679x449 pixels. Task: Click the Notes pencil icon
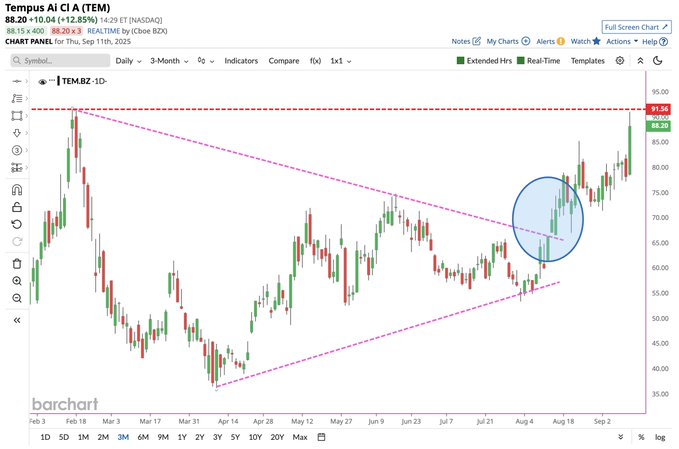click(477, 41)
